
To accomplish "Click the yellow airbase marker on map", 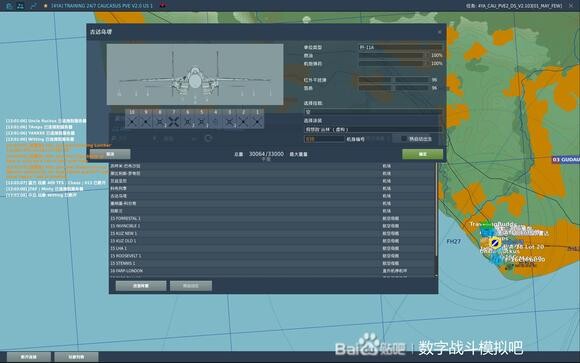I will coord(495,243).
